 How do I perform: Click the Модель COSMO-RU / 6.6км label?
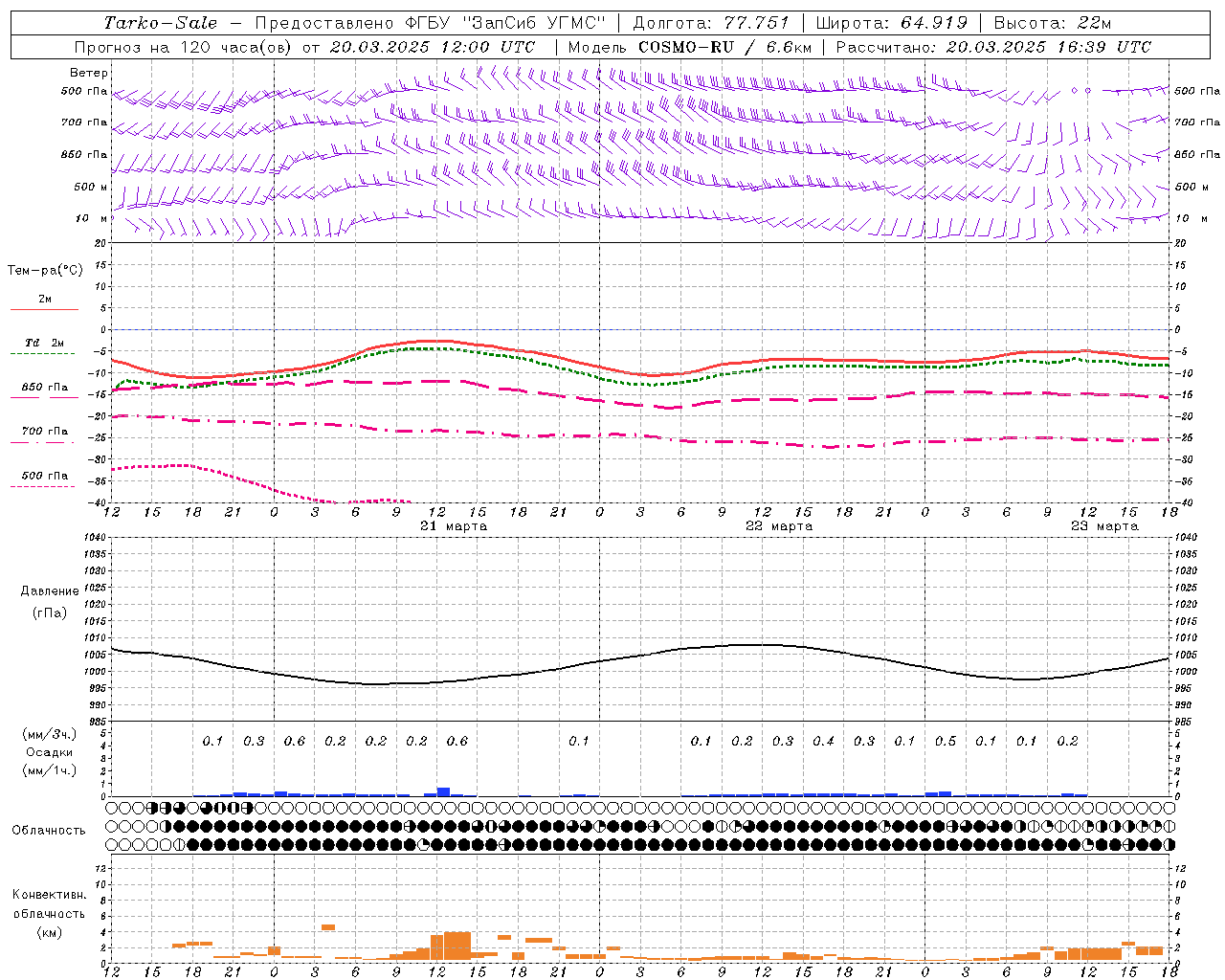[689, 47]
